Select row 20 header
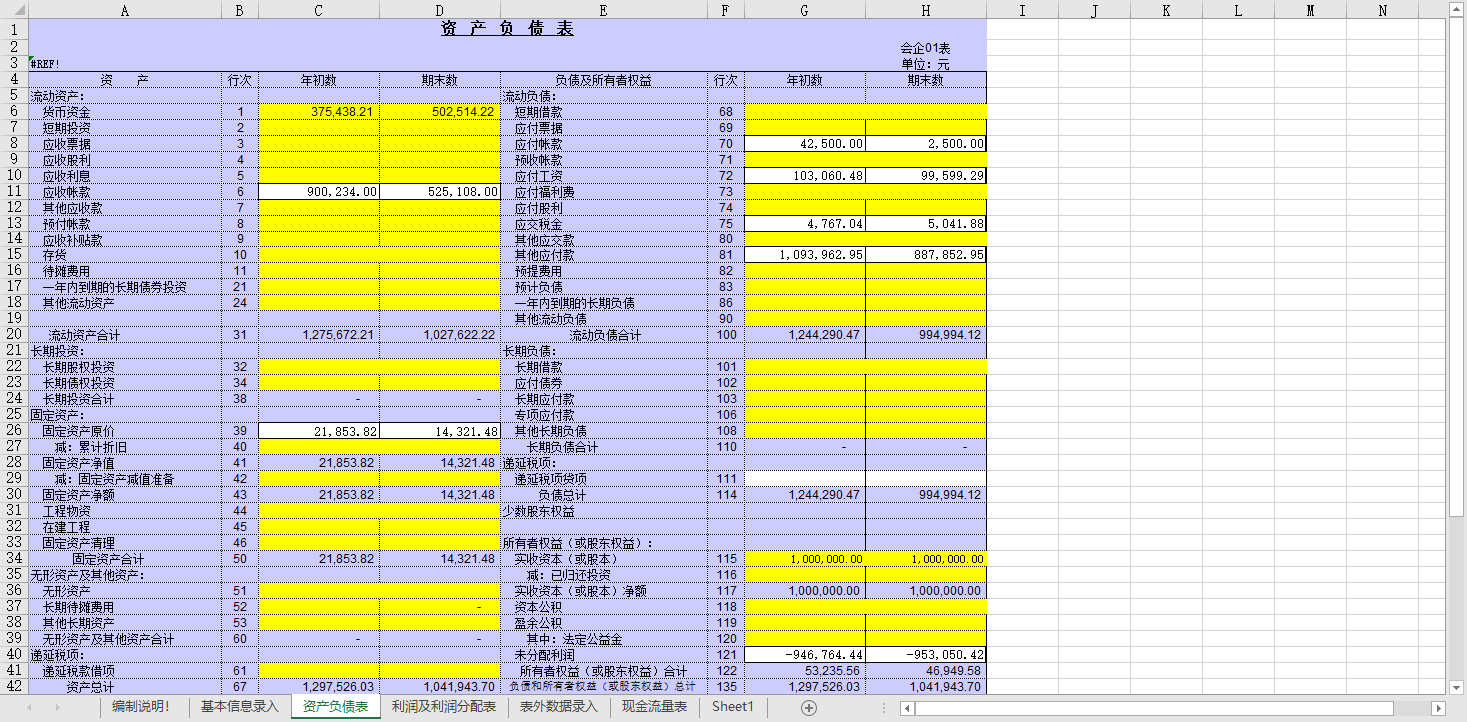Screen dimensions: 1467x722 pos(14,334)
